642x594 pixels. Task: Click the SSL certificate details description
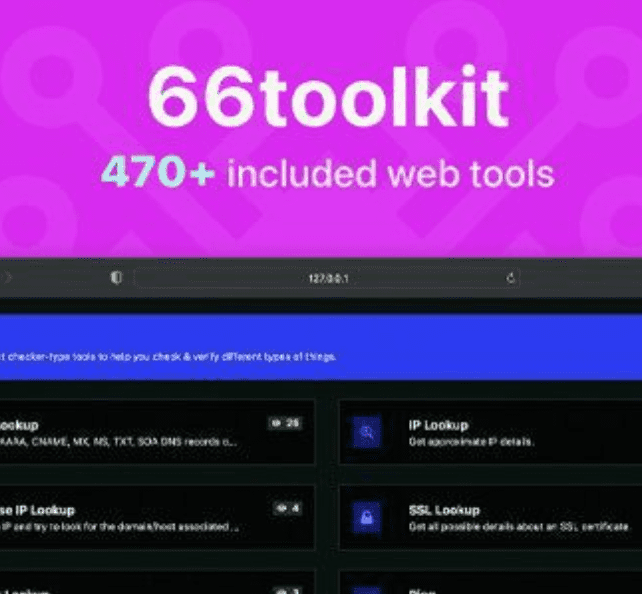click(518, 526)
